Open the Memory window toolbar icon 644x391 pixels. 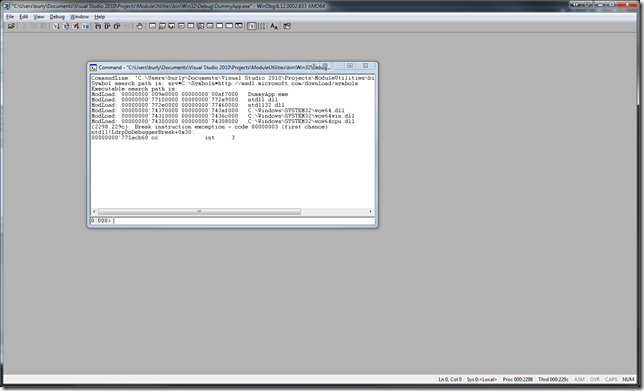coord(191,26)
